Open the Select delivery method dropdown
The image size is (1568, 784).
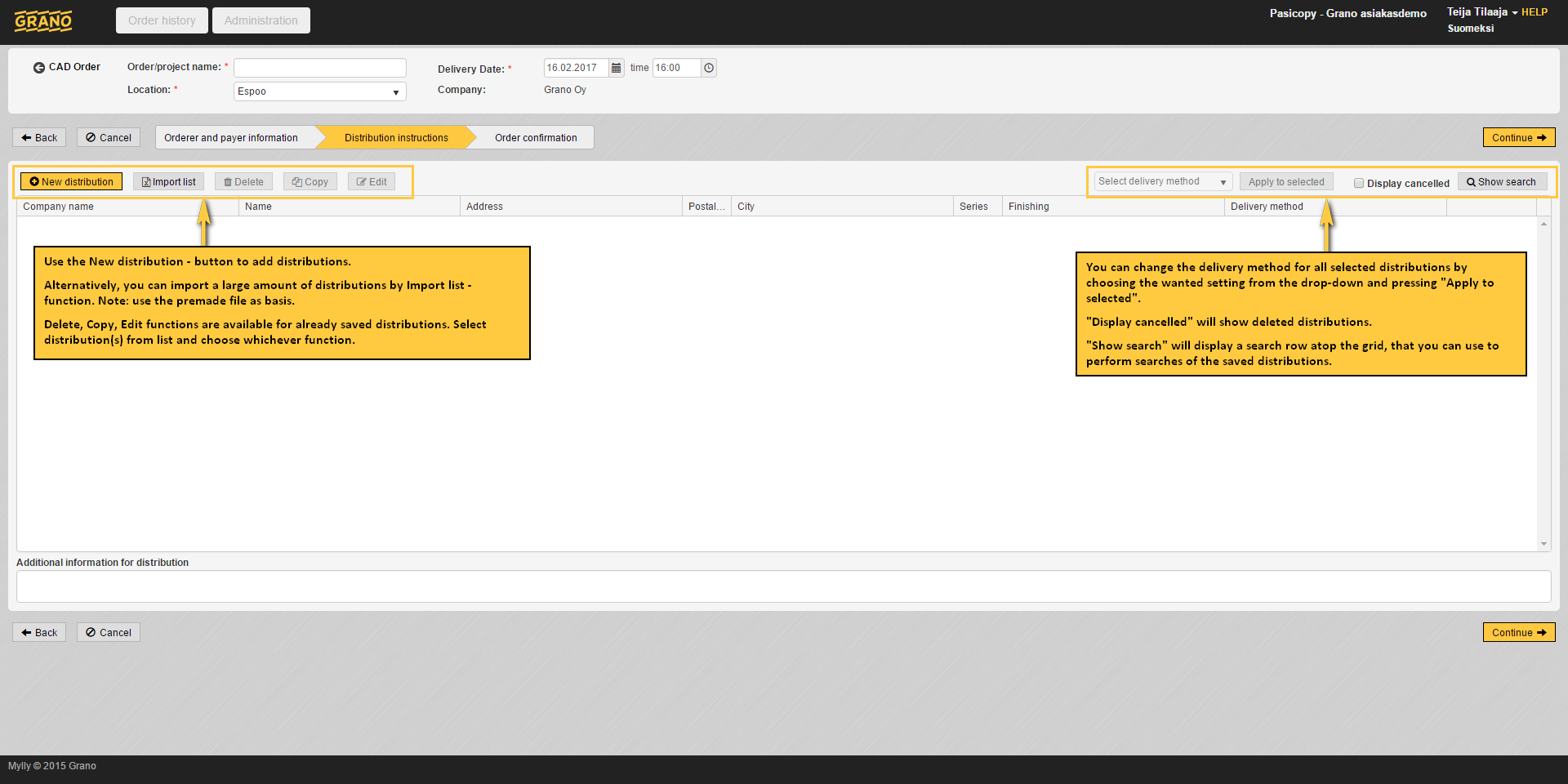coord(1162,181)
